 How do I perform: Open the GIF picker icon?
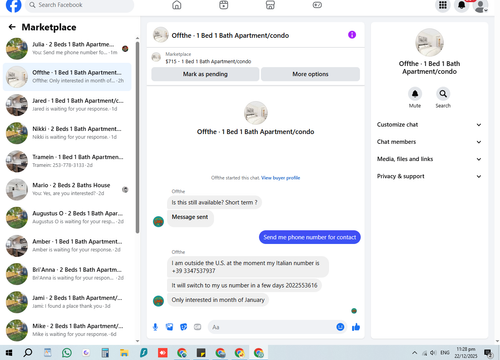[198, 327]
